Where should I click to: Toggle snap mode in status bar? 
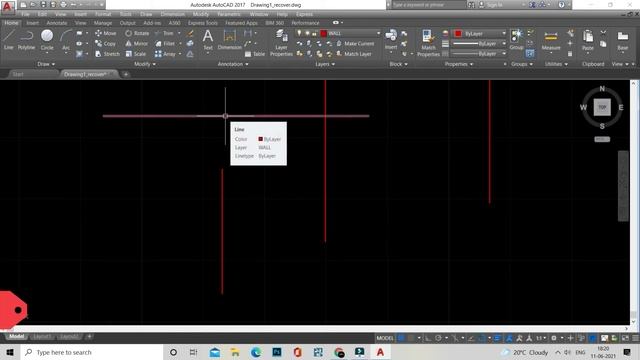point(411,338)
